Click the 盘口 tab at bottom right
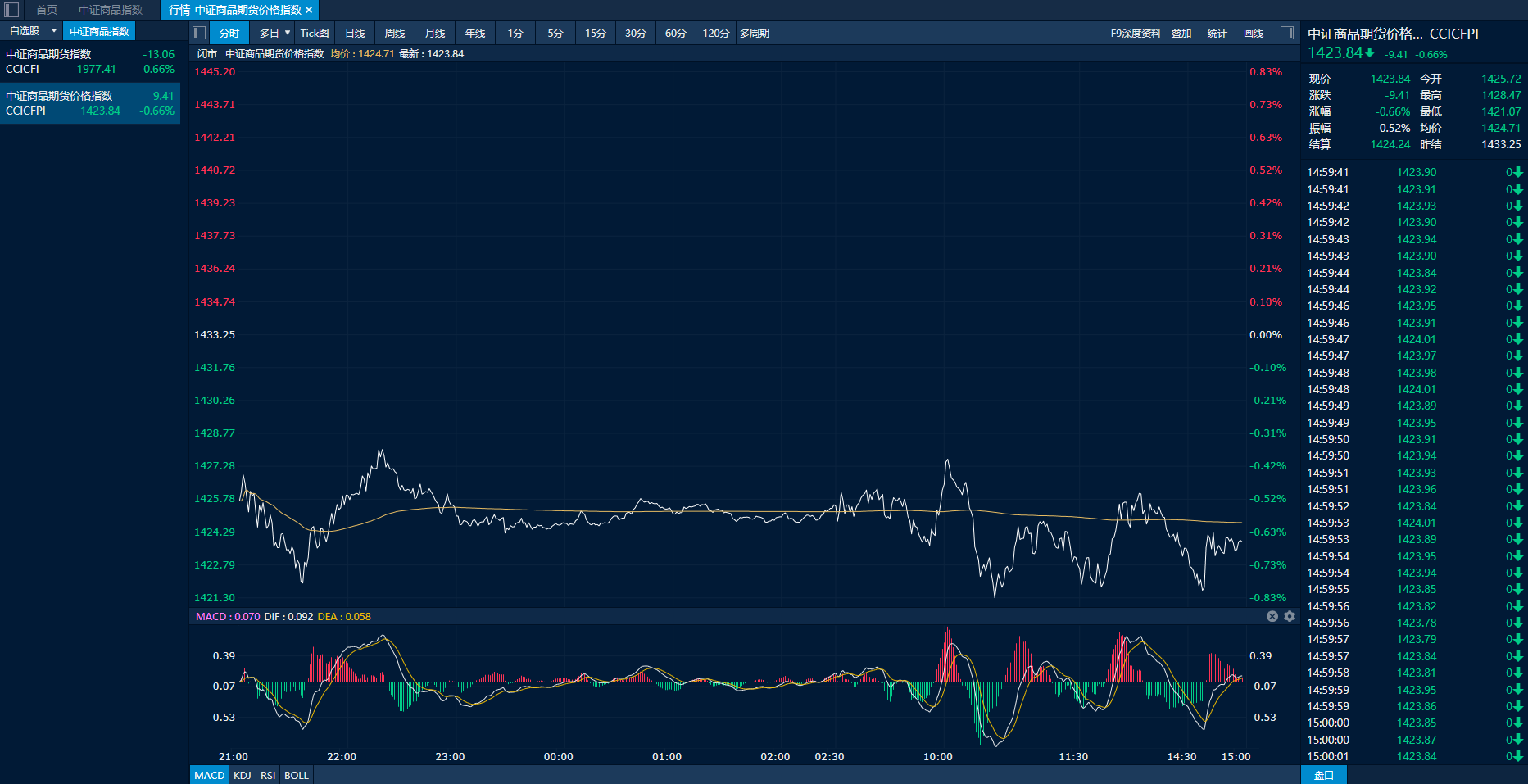 [x=1323, y=775]
